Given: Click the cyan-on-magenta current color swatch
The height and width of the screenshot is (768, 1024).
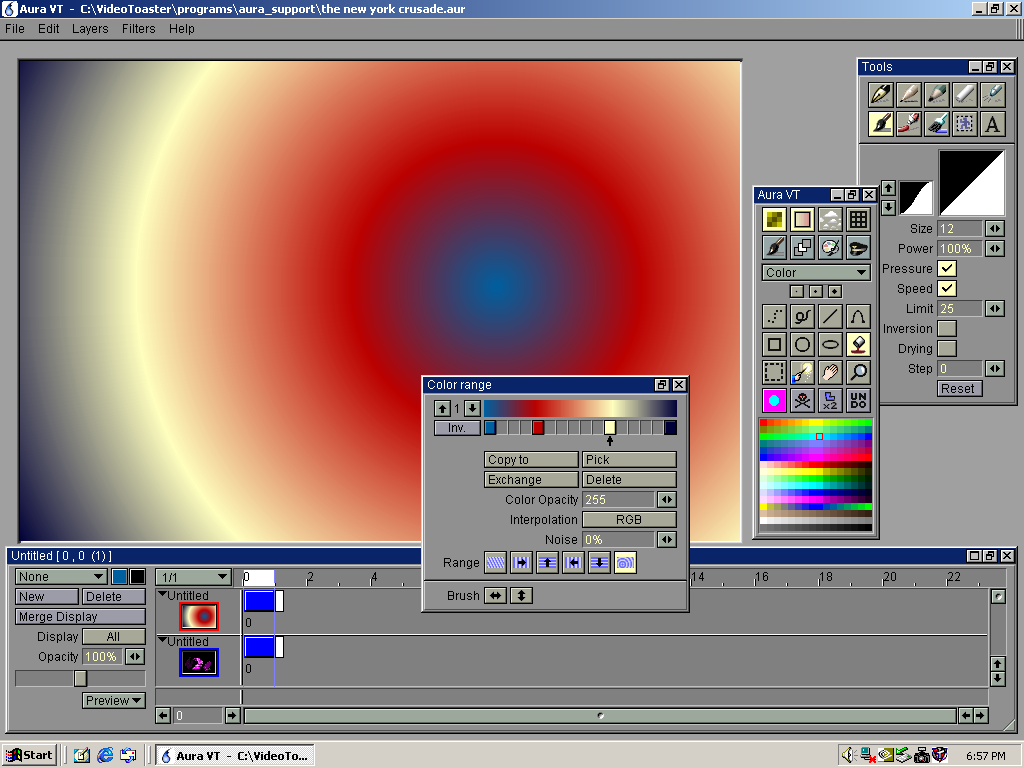Looking at the screenshot, I should [775, 400].
